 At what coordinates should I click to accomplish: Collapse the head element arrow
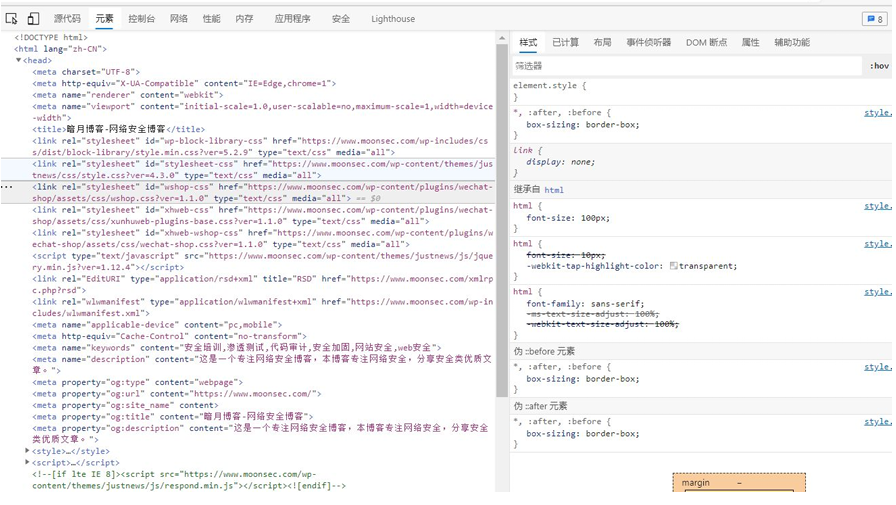point(18,60)
